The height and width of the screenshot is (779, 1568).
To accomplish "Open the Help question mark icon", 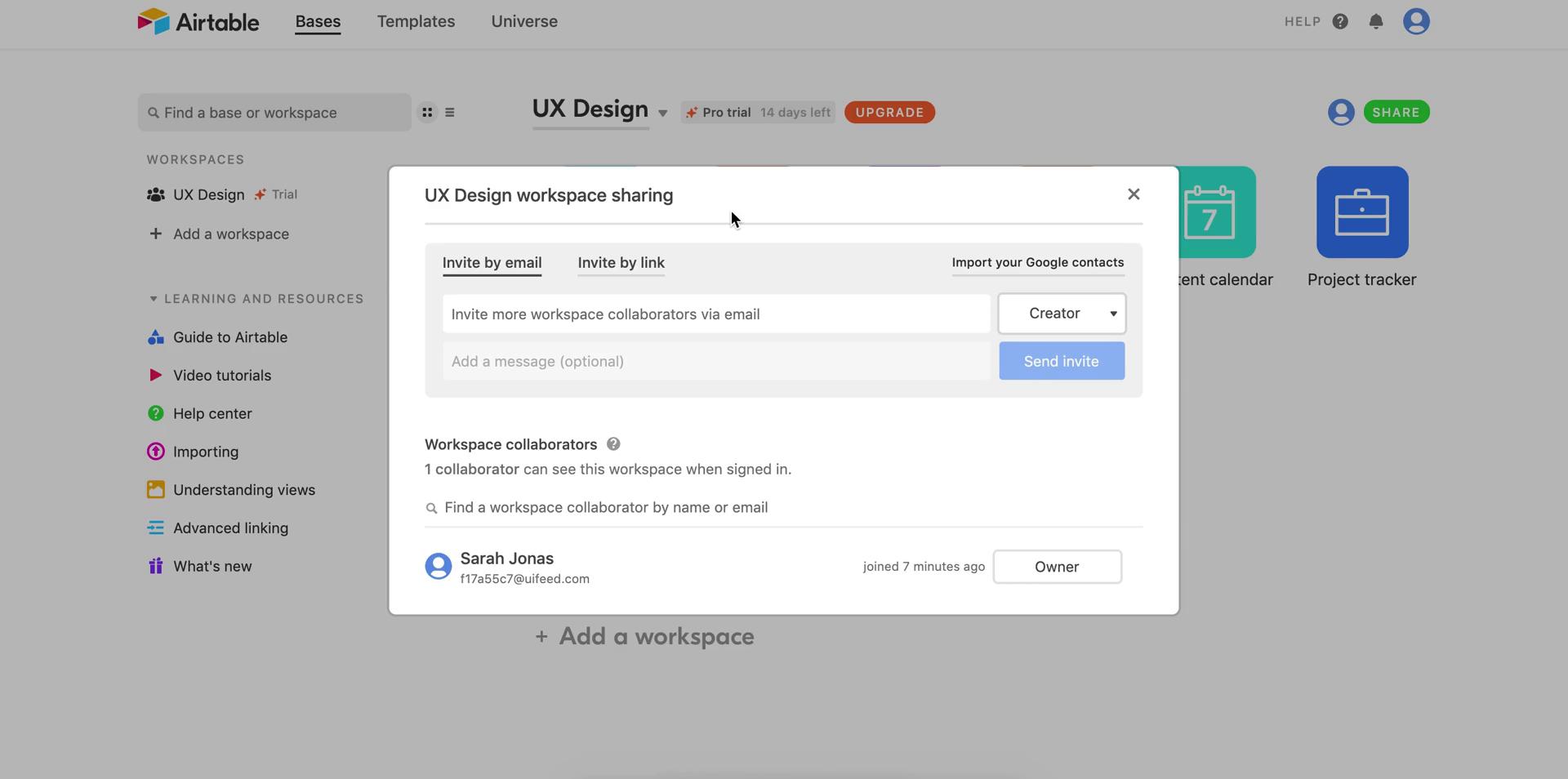I will tap(1340, 22).
